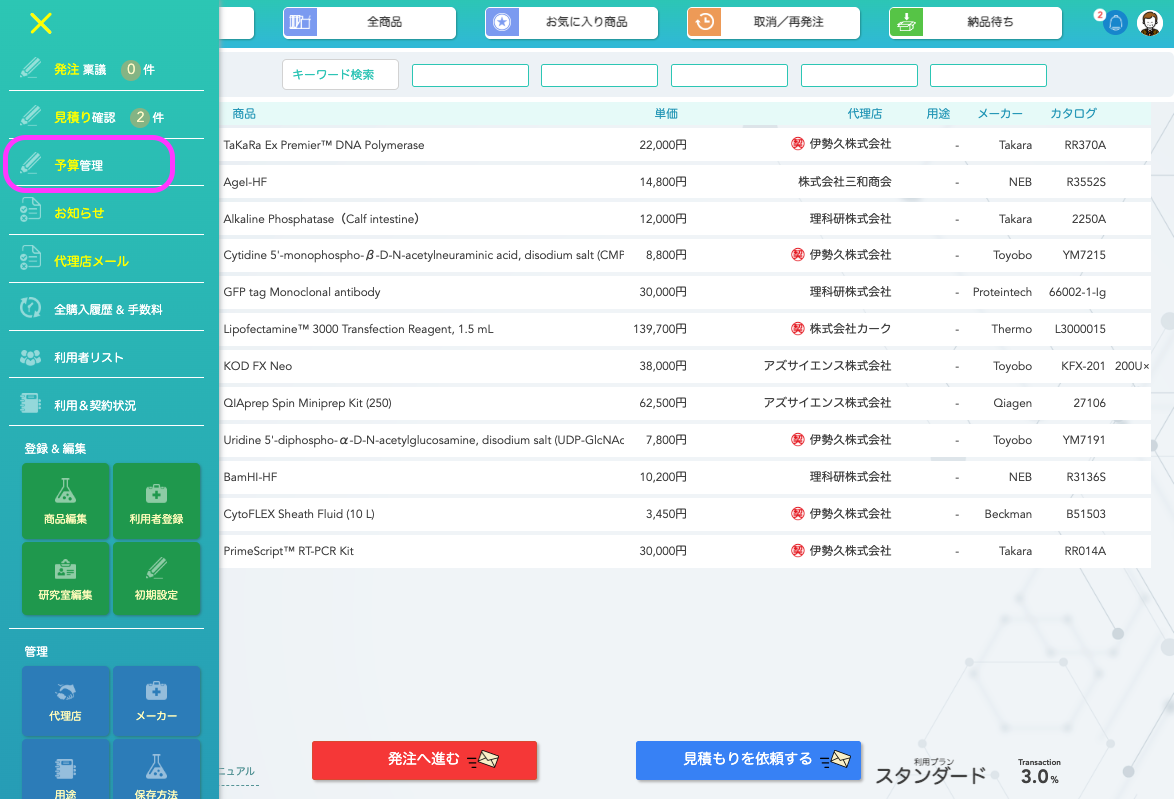This screenshot has width=1174, height=799.
Task: Go to 全購入履歴 & 手数料
Action: [107, 309]
